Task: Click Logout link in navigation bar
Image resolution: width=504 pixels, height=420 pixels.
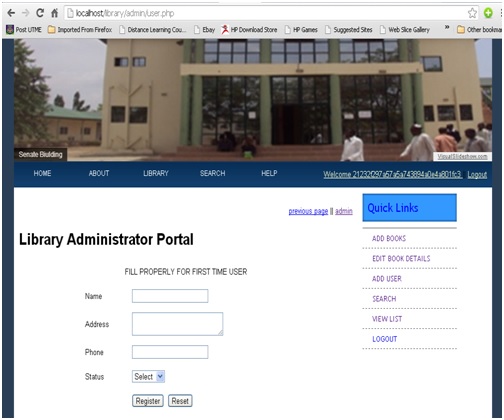Action: pos(477,174)
